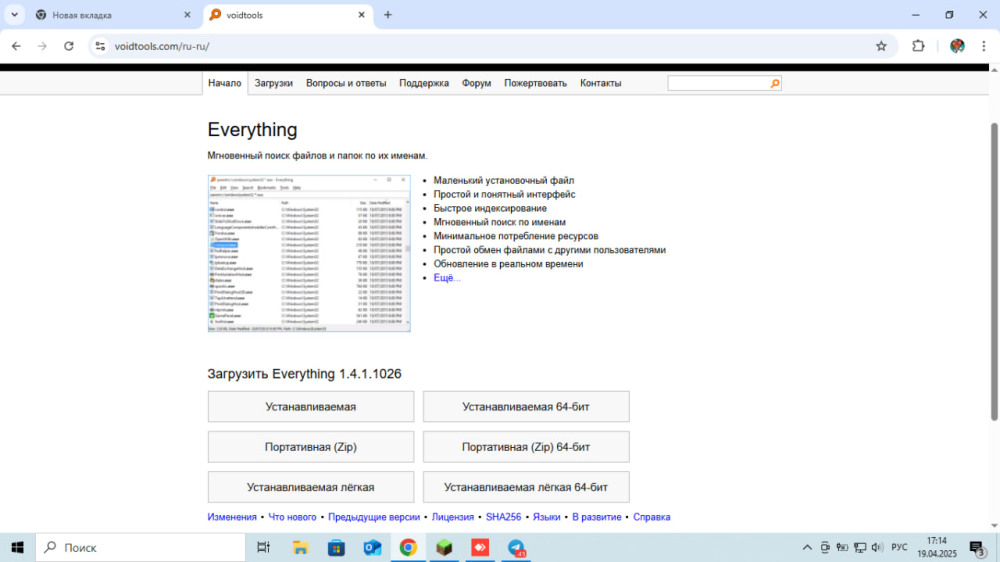
Task: Open the Форум menu item
Action: point(476,83)
